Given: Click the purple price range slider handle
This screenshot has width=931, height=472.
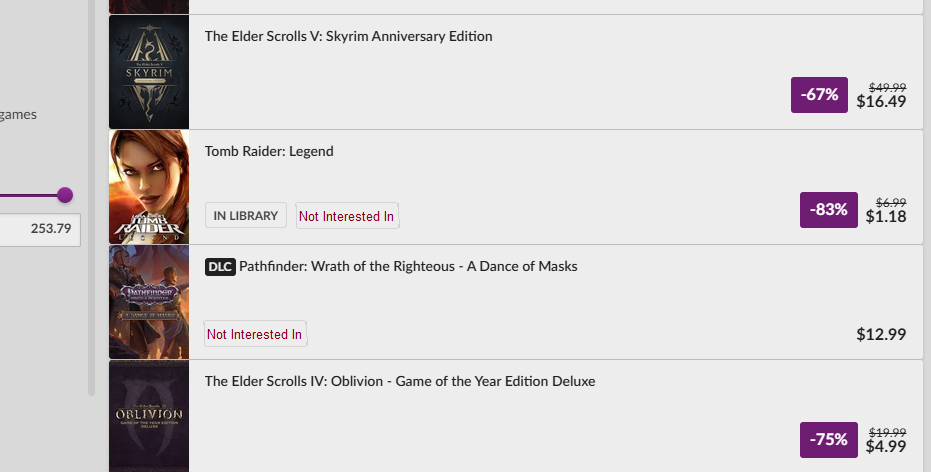Looking at the screenshot, I should [x=65, y=195].
